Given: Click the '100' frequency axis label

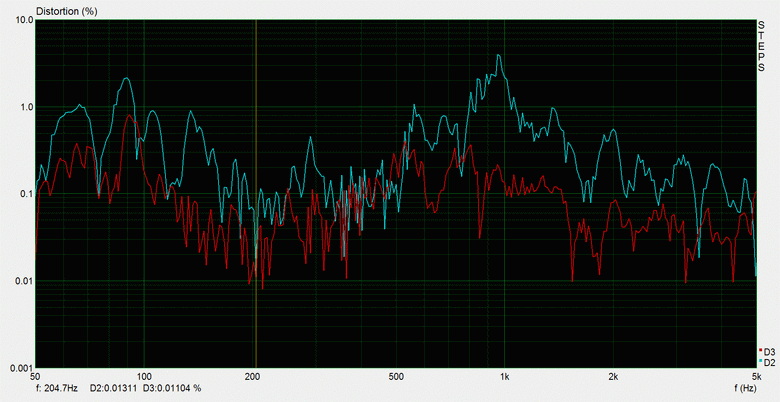Looking at the screenshot, I should (x=144, y=377).
